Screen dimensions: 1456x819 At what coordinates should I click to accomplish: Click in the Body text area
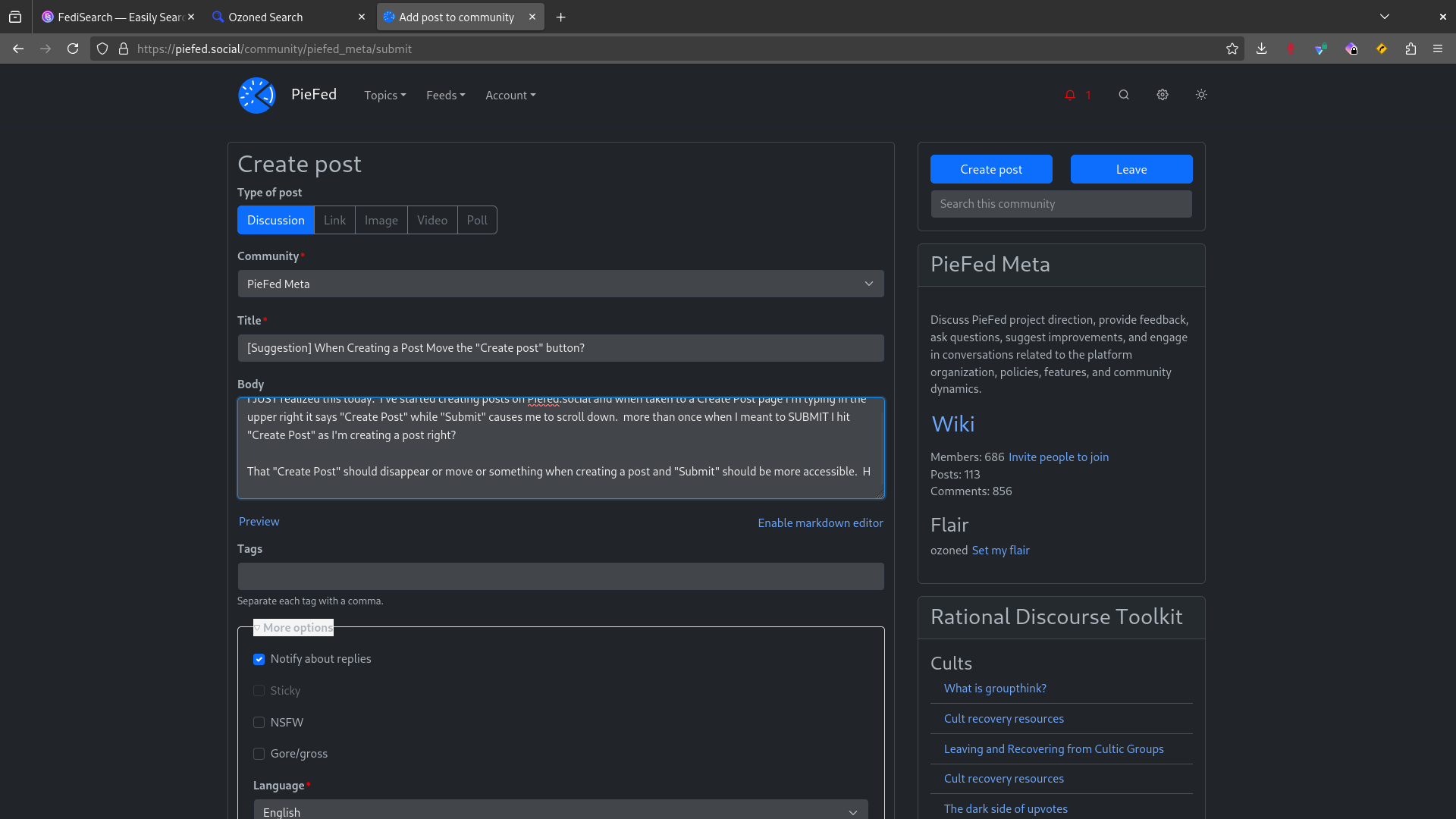tap(560, 448)
